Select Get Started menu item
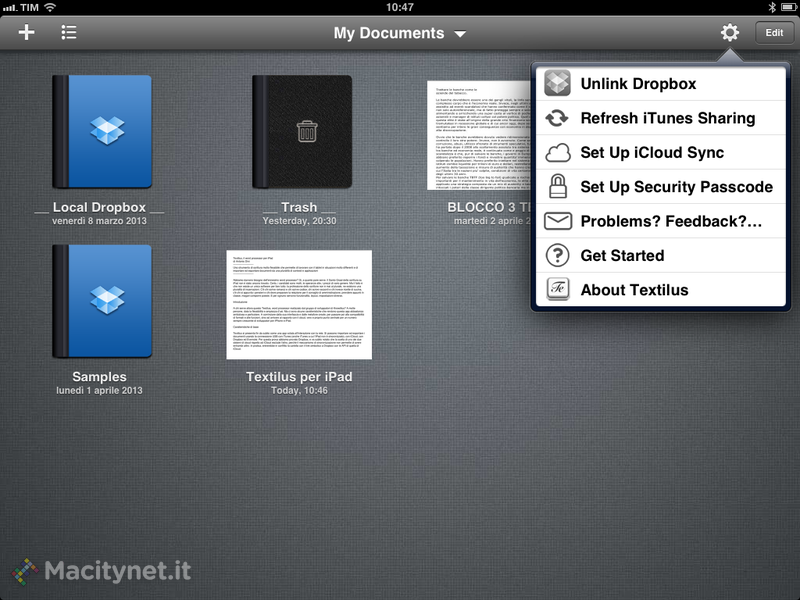This screenshot has height=600, width=800. tap(660, 255)
